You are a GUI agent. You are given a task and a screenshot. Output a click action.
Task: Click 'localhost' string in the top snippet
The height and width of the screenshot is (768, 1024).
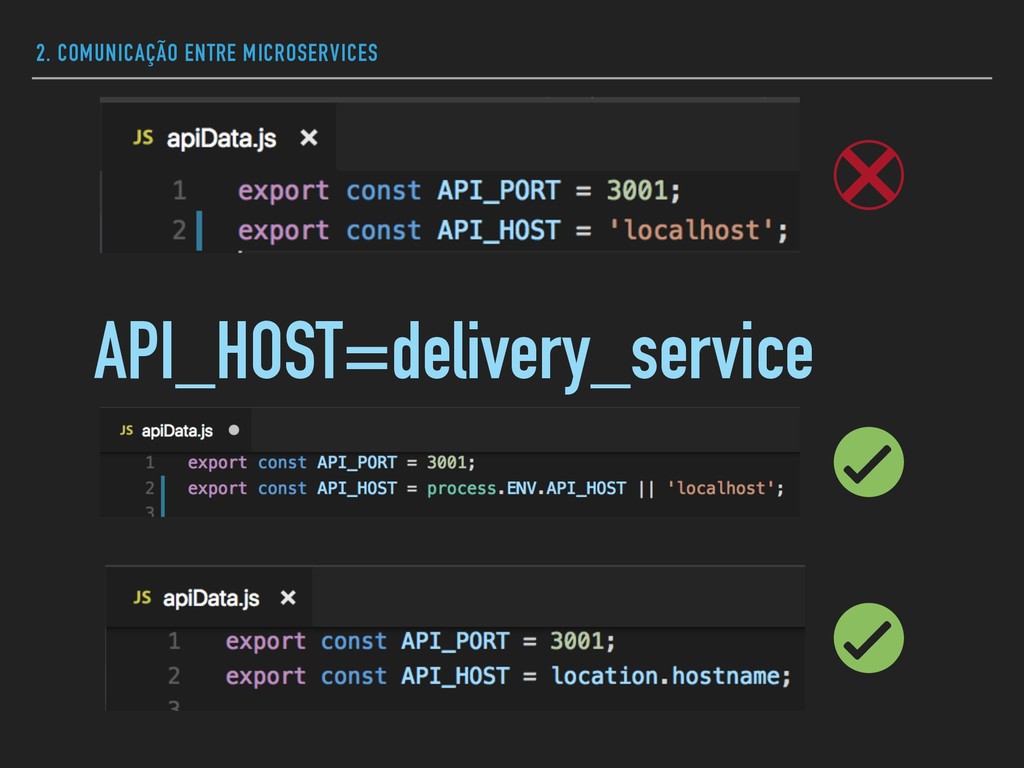tap(691, 231)
